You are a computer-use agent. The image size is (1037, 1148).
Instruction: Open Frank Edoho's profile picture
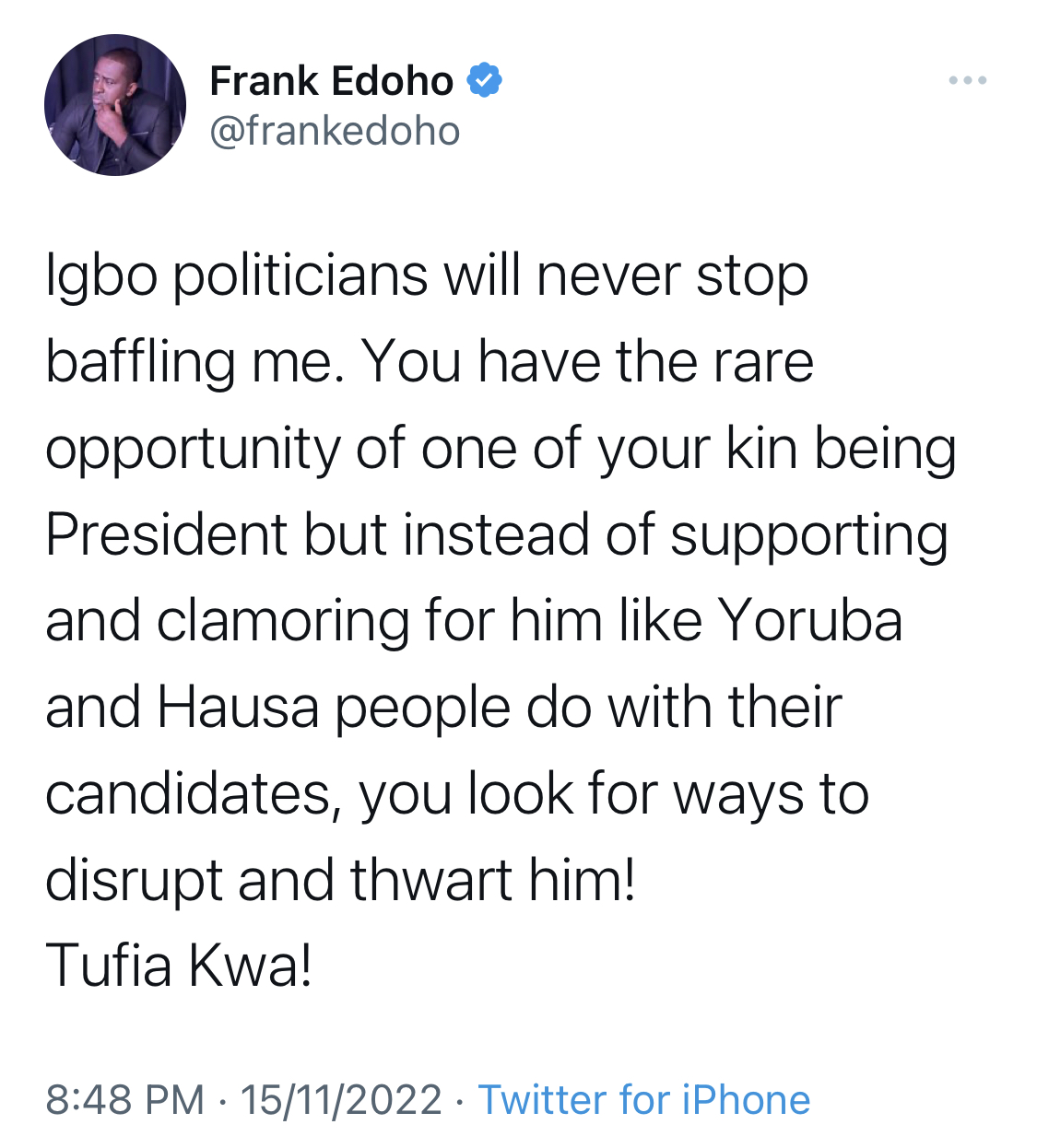click(115, 105)
